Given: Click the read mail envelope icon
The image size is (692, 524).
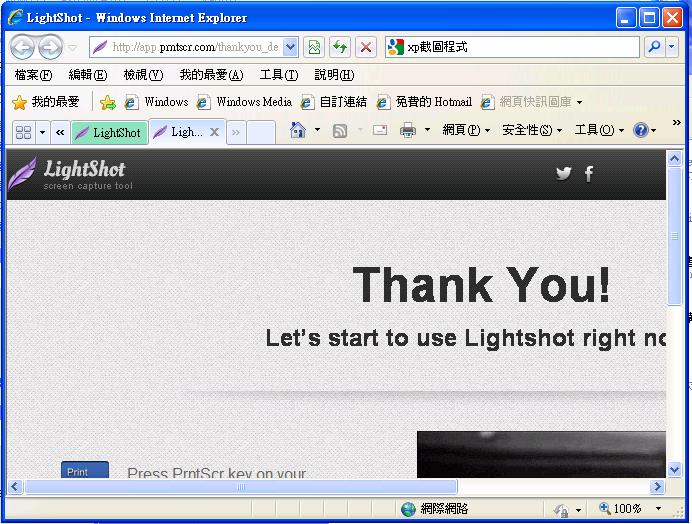Looking at the screenshot, I should tap(380, 130).
